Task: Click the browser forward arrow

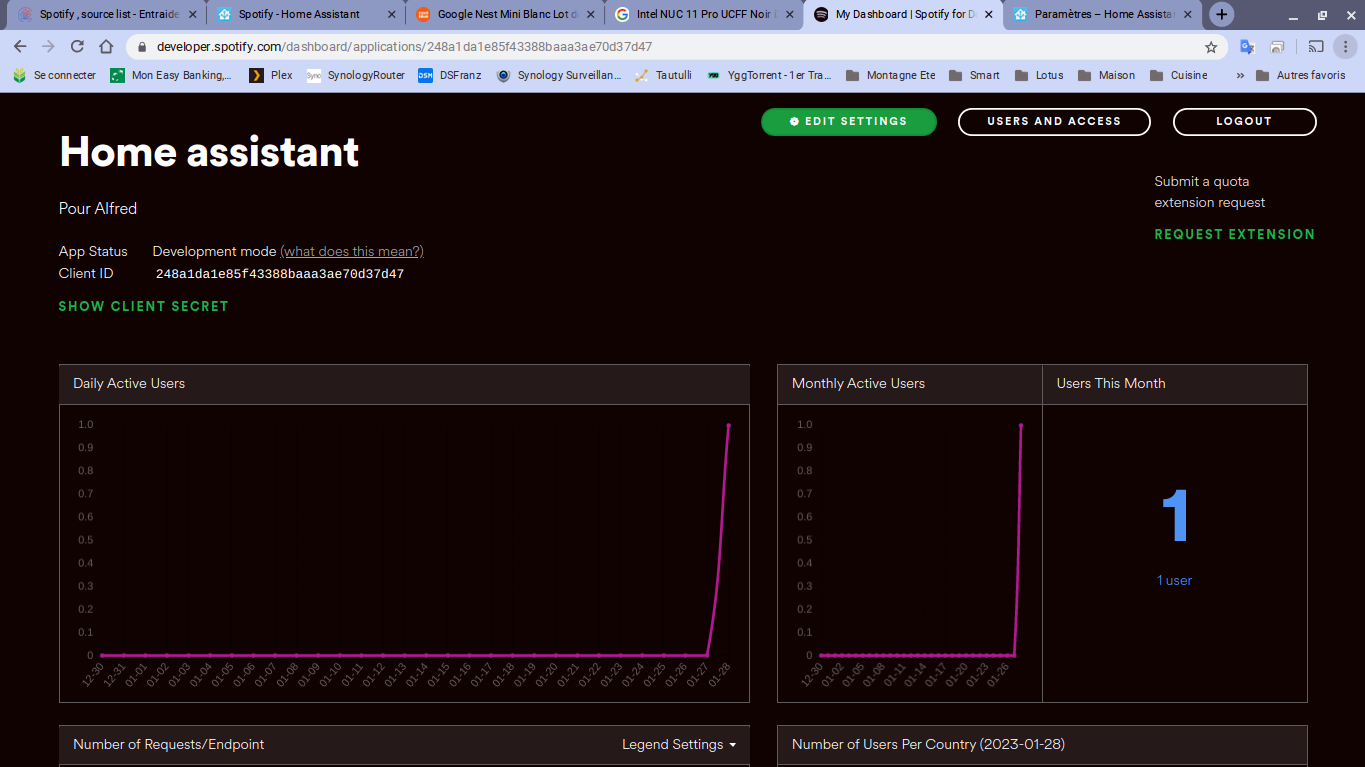Action: 48,47
